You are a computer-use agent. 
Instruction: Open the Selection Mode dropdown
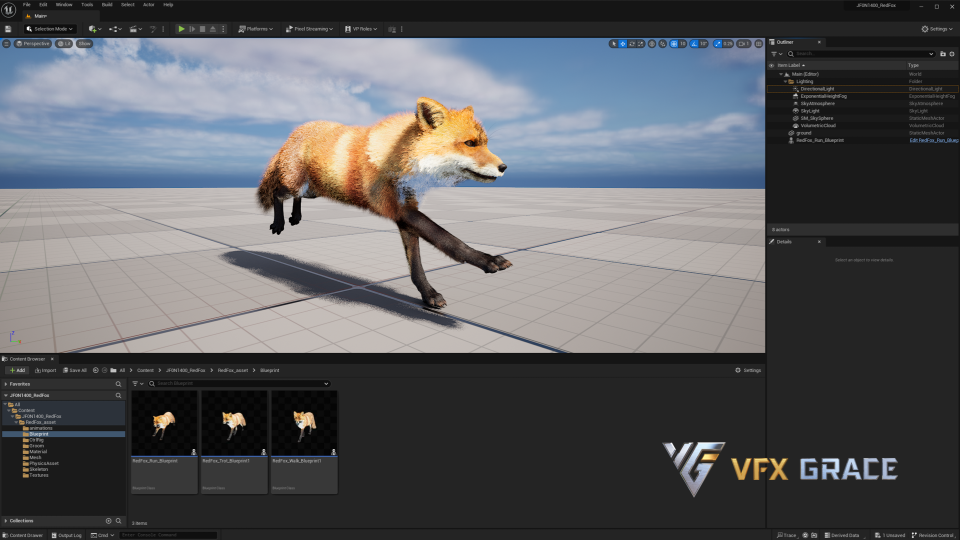tap(50, 29)
